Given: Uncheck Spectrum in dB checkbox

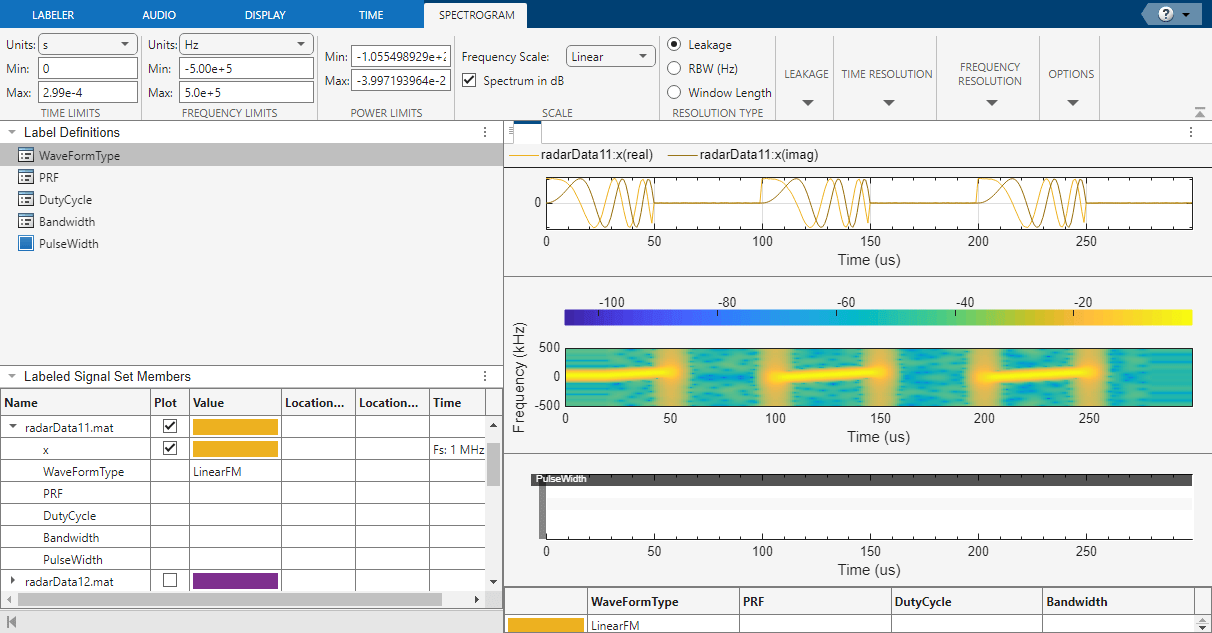Looking at the screenshot, I should click(x=471, y=80).
